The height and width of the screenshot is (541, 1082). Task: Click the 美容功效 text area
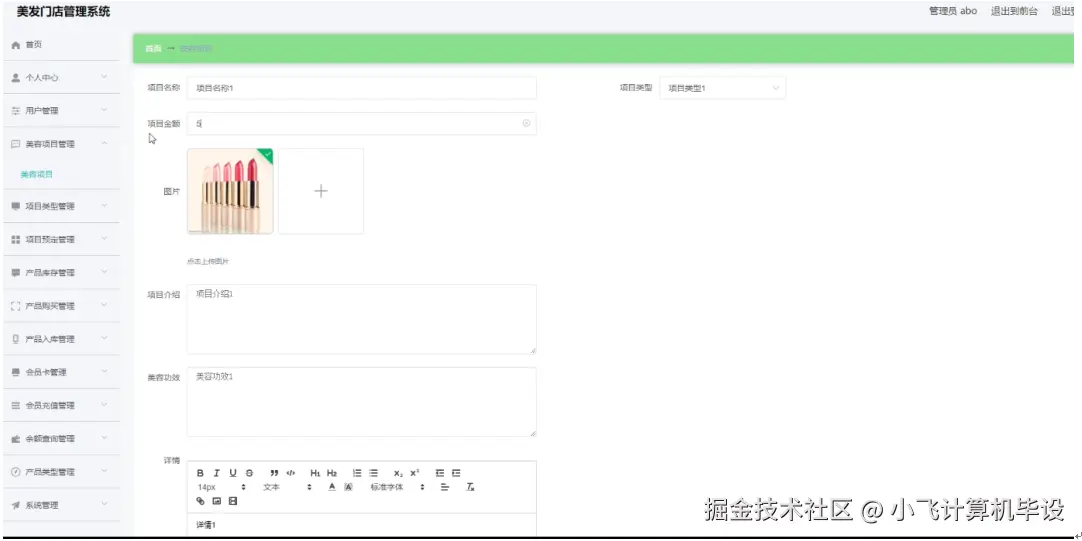[362, 402]
